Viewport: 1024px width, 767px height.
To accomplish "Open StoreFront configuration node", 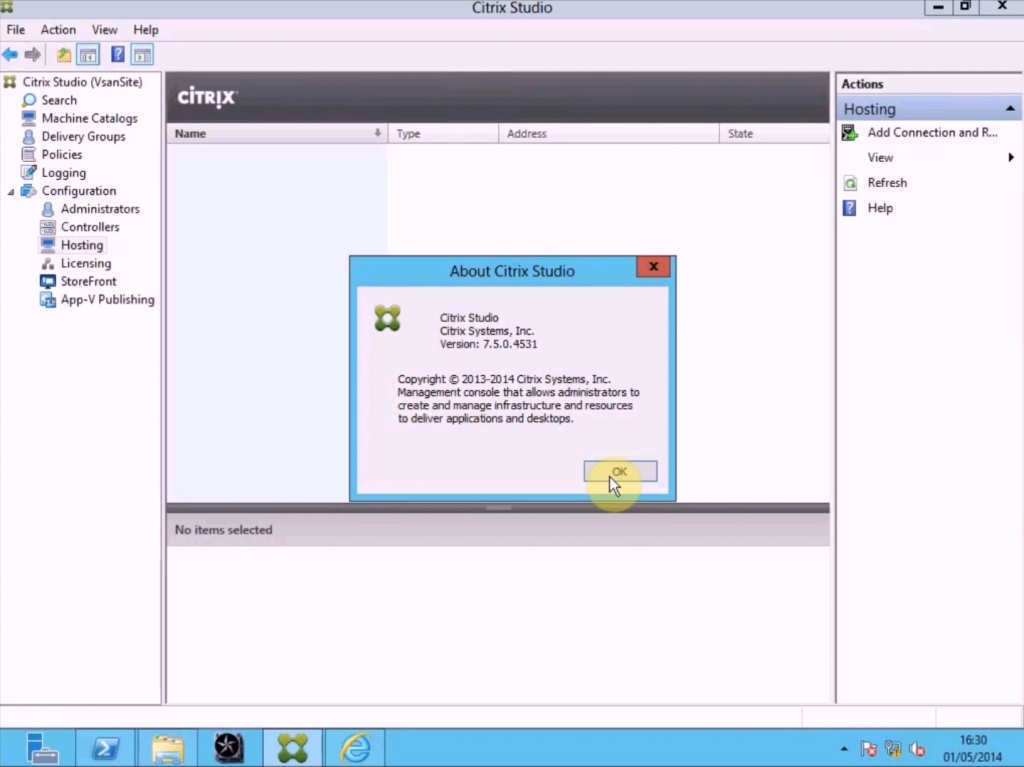I will pyautogui.click(x=88, y=281).
